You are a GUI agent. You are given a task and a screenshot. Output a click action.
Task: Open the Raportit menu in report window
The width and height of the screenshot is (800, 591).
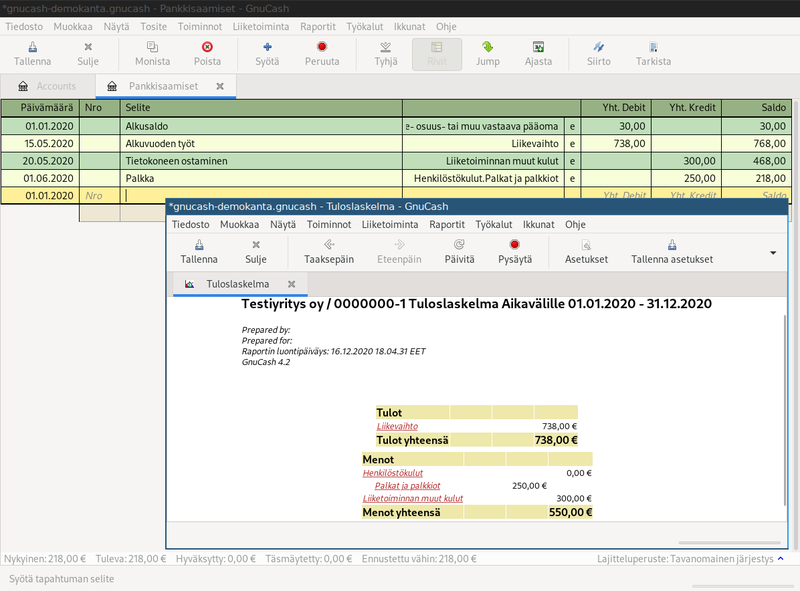[x=447, y=225]
